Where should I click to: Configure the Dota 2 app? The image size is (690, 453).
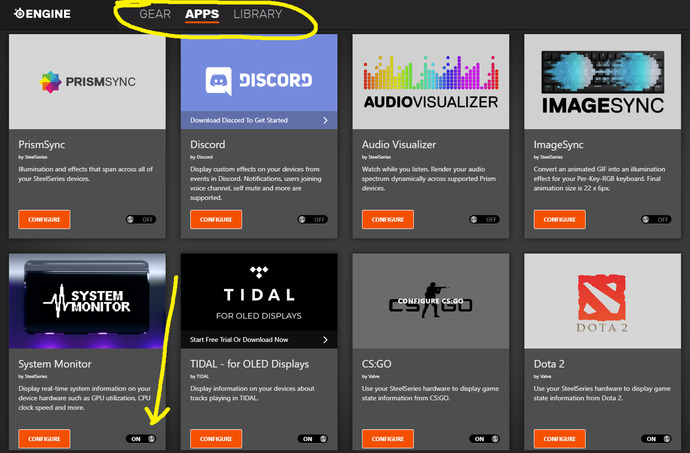point(559,438)
